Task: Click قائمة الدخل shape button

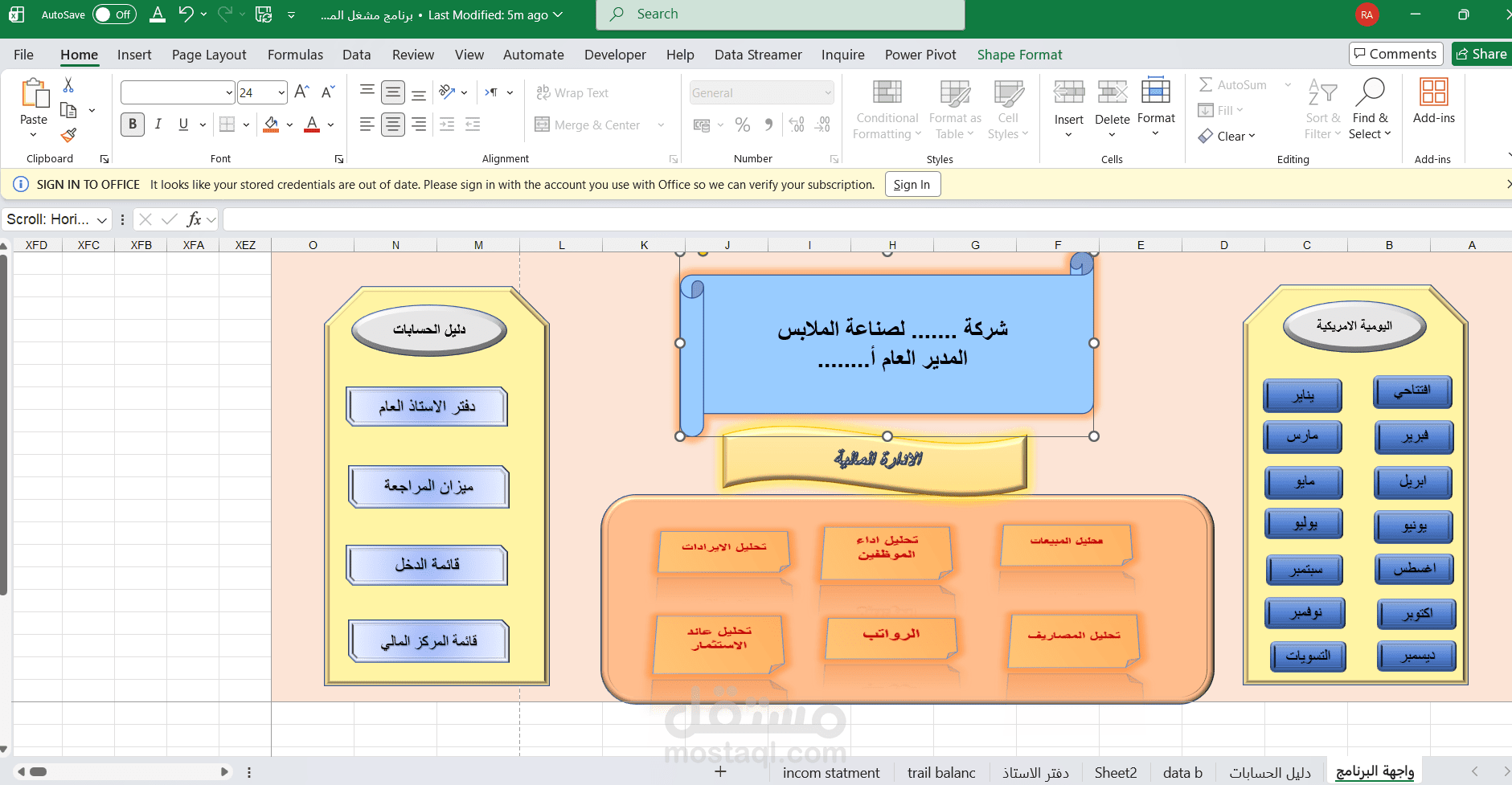Action: coord(427,565)
